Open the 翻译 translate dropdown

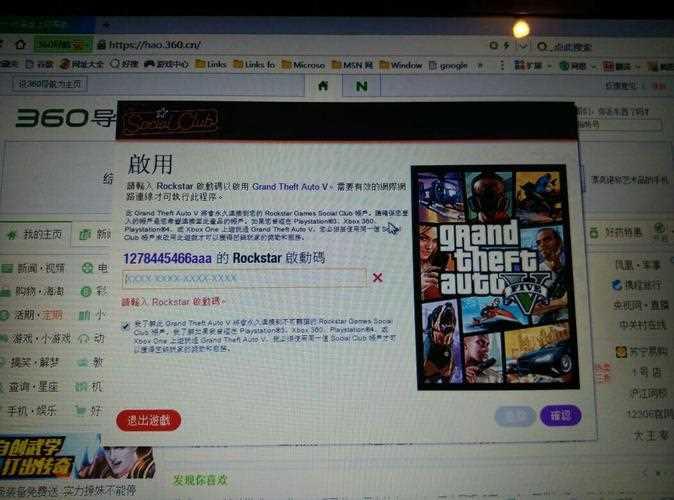tap(622, 67)
